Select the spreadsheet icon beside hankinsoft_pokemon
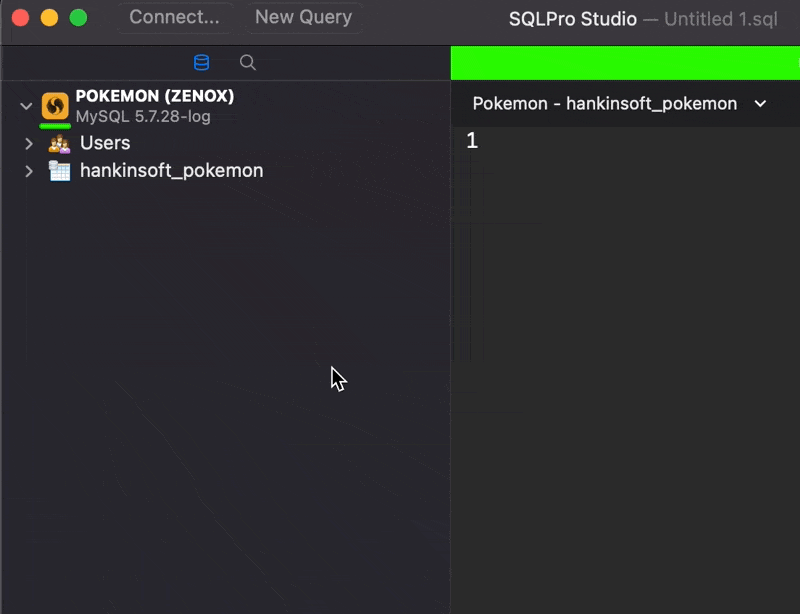Screen dimensions: 800x614 pos(57,170)
